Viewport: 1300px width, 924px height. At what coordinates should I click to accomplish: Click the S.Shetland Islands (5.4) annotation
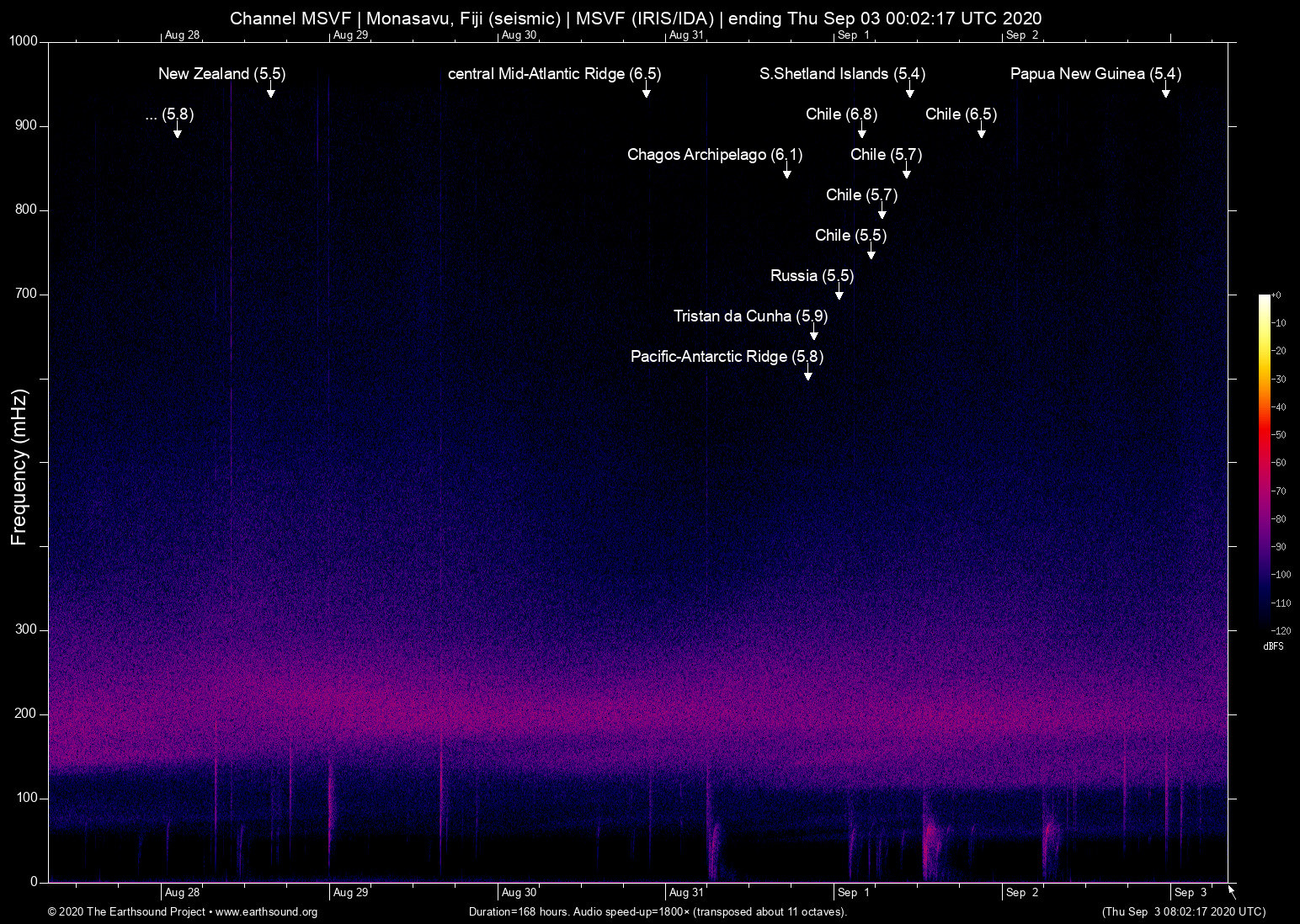coord(841,74)
